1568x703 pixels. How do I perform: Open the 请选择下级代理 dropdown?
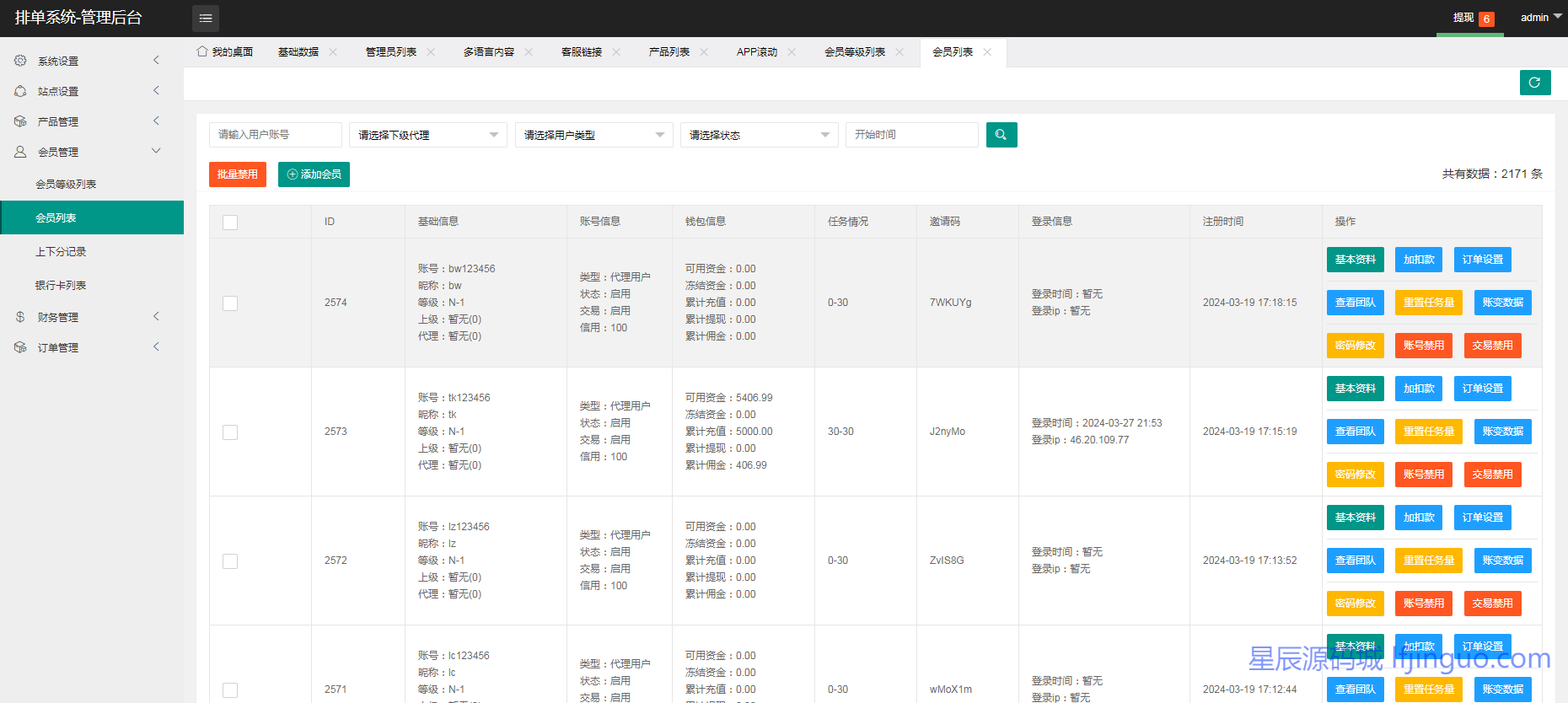tap(427, 135)
